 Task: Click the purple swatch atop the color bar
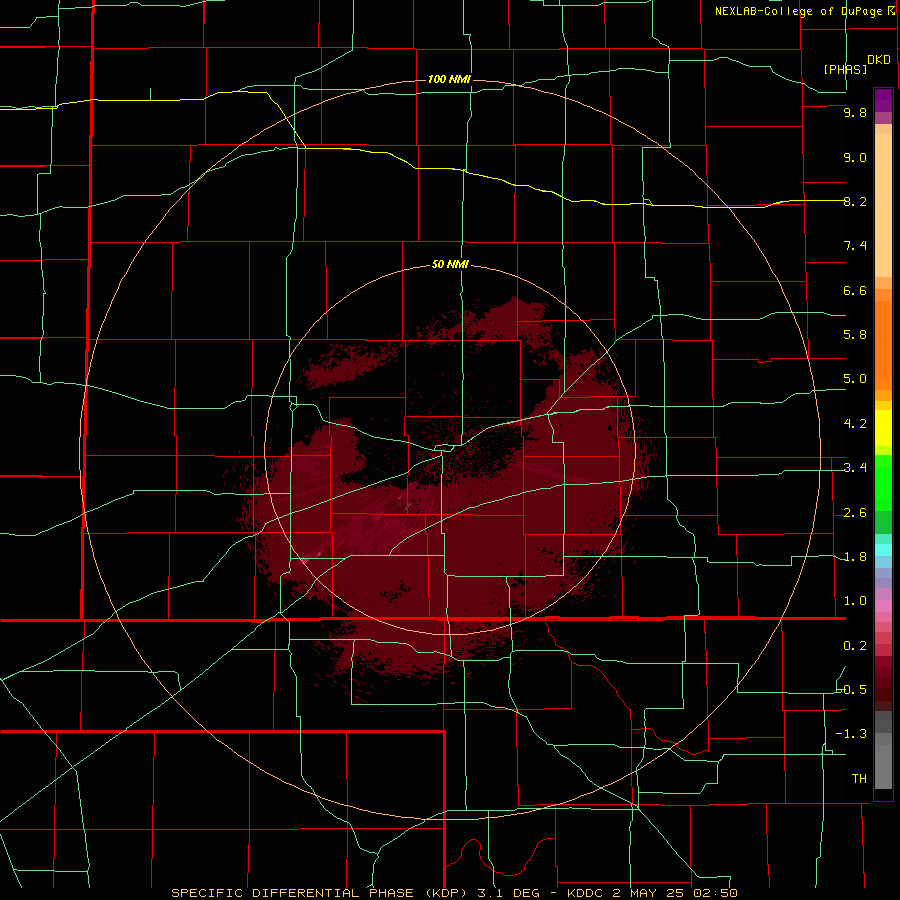(883, 100)
